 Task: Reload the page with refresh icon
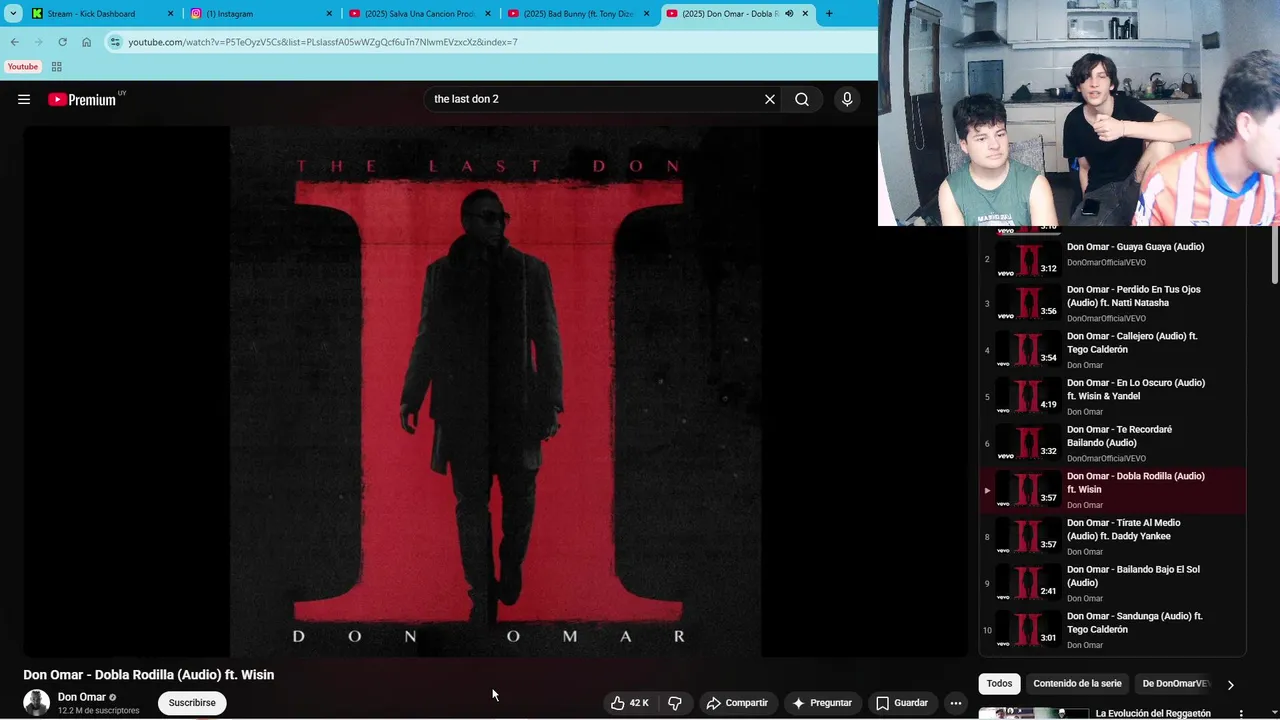62,42
